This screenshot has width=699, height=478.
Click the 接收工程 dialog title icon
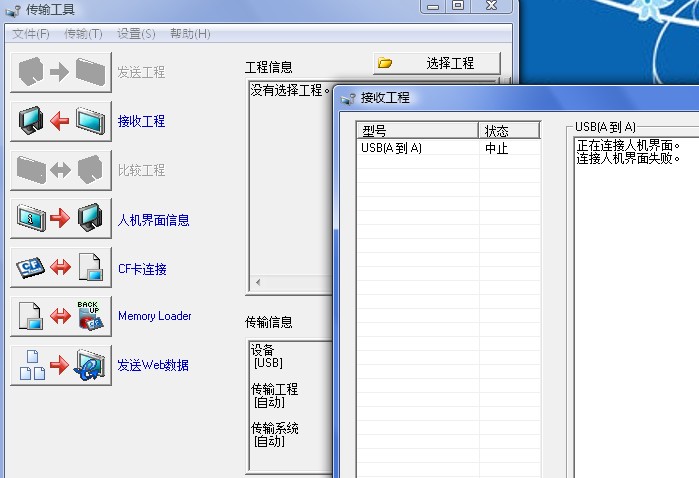(x=348, y=98)
